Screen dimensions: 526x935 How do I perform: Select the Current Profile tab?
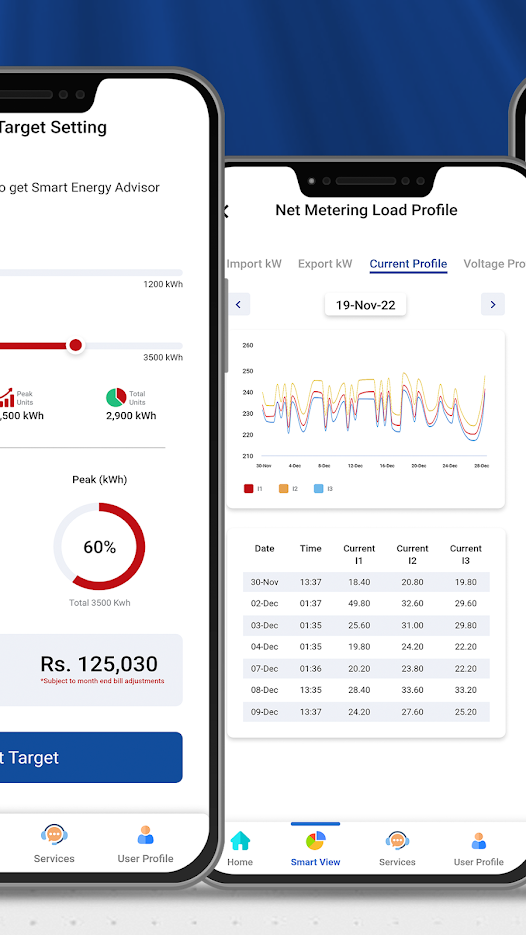(x=409, y=264)
